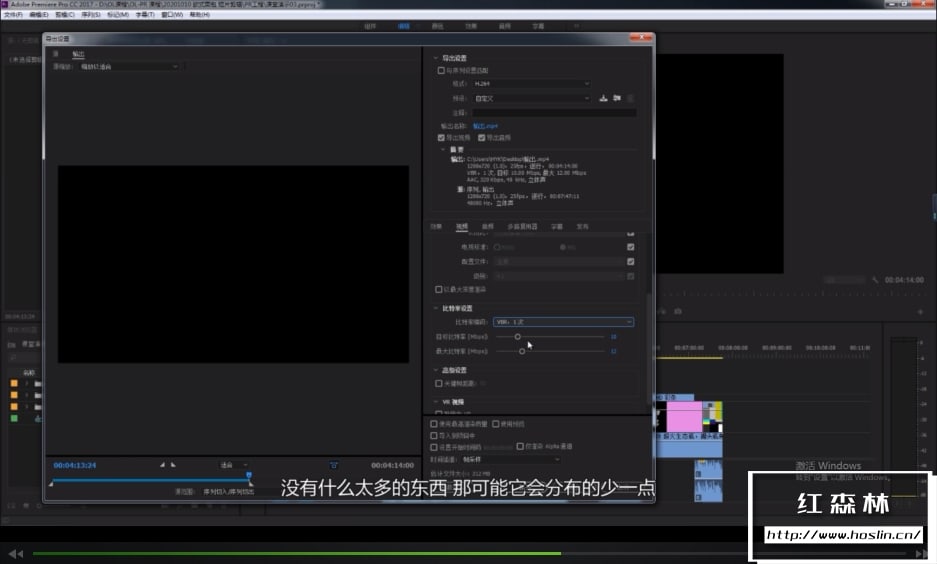937x564 pixels.
Task: Click the rewind icon in video player bar
Action: coord(16,553)
